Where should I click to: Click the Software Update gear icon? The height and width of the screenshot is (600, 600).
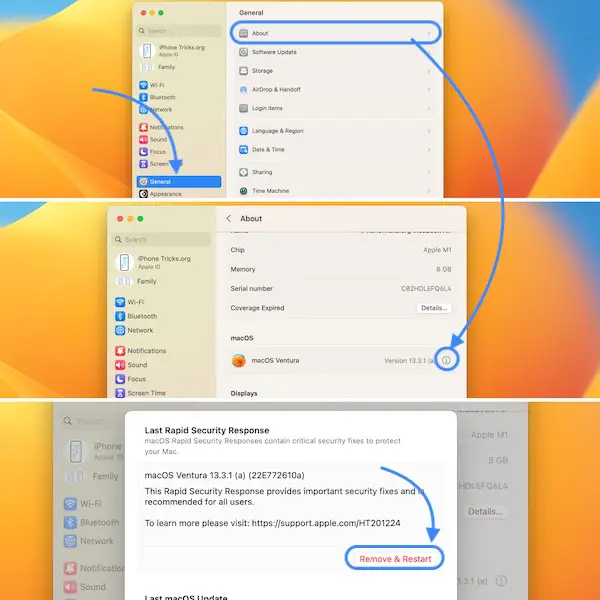pyautogui.click(x=243, y=52)
